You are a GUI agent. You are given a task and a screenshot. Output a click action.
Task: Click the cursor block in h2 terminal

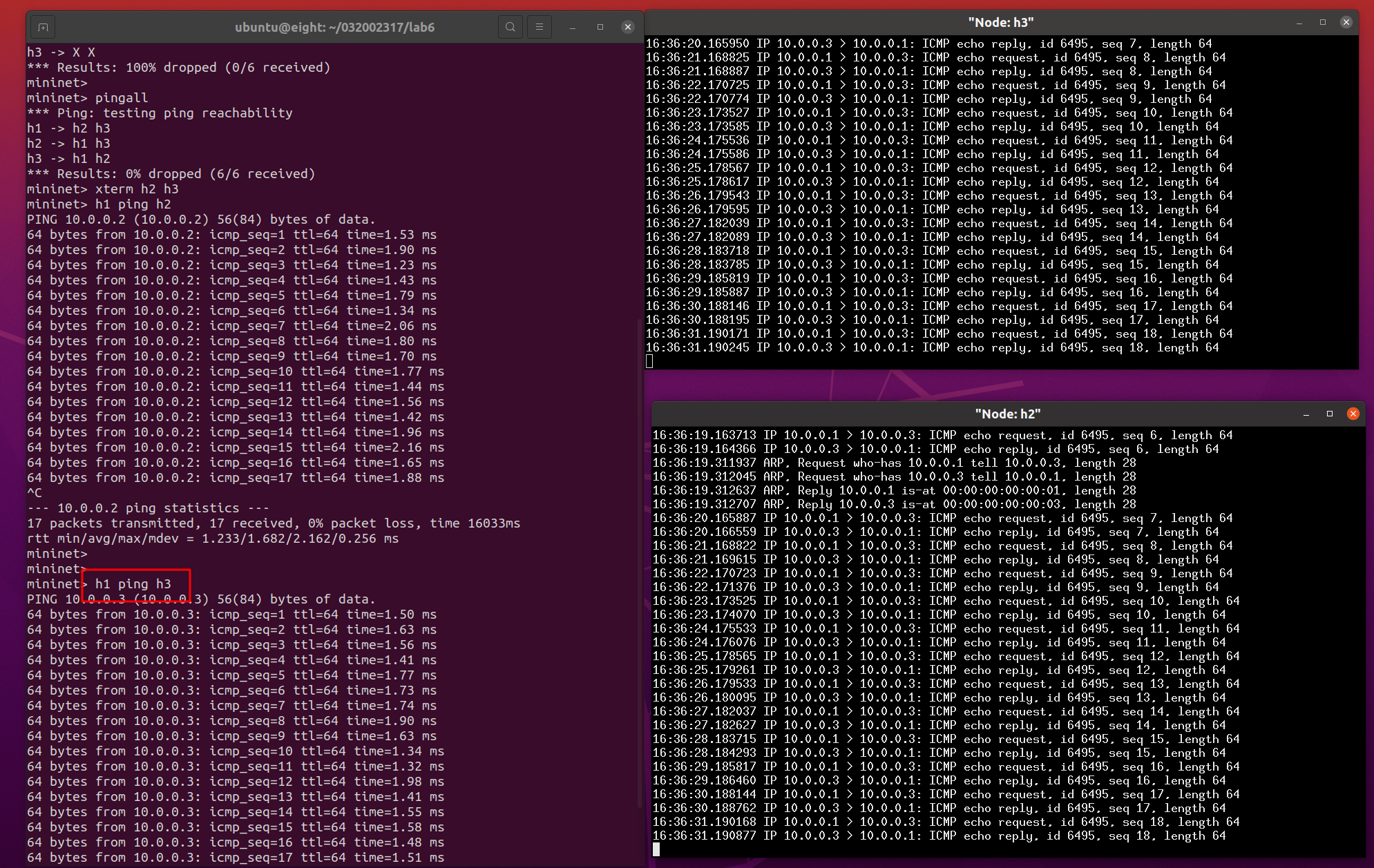(x=656, y=849)
